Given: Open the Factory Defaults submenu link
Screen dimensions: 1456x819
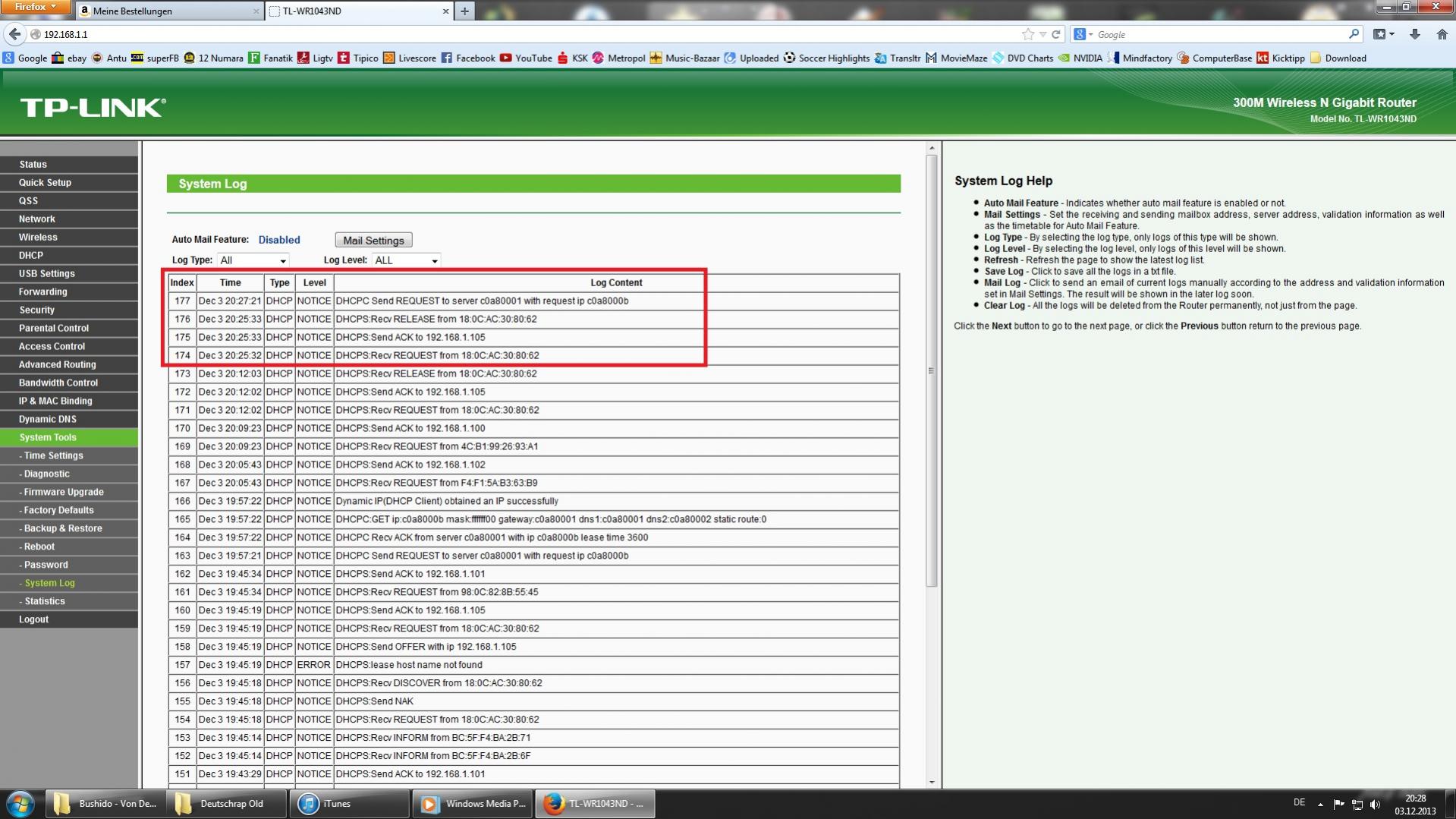Looking at the screenshot, I should coord(69,510).
